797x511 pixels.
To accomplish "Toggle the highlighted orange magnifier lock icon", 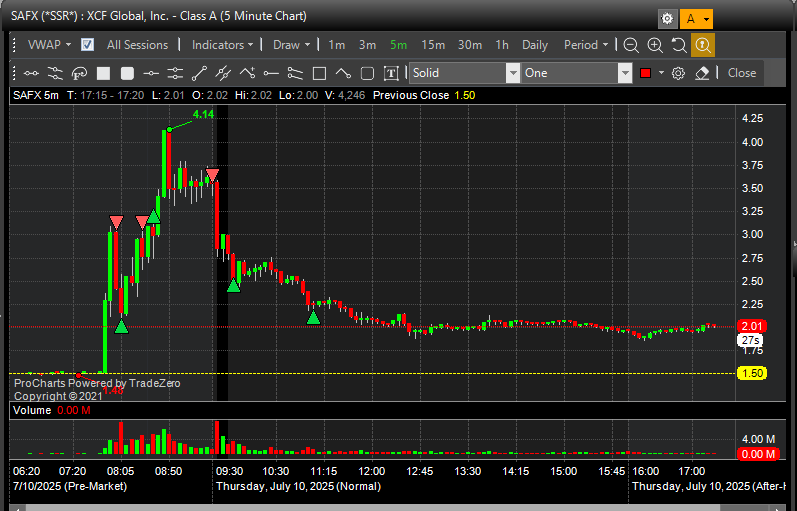I will point(703,45).
